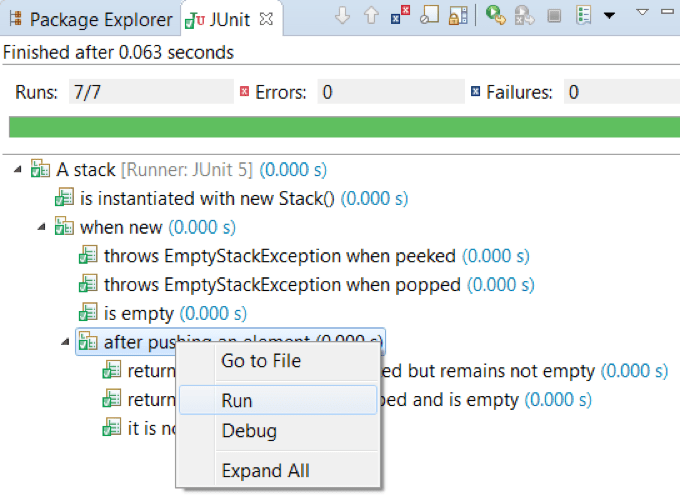
Task: Select the 'it is no...' test row
Action: [x=139, y=429]
